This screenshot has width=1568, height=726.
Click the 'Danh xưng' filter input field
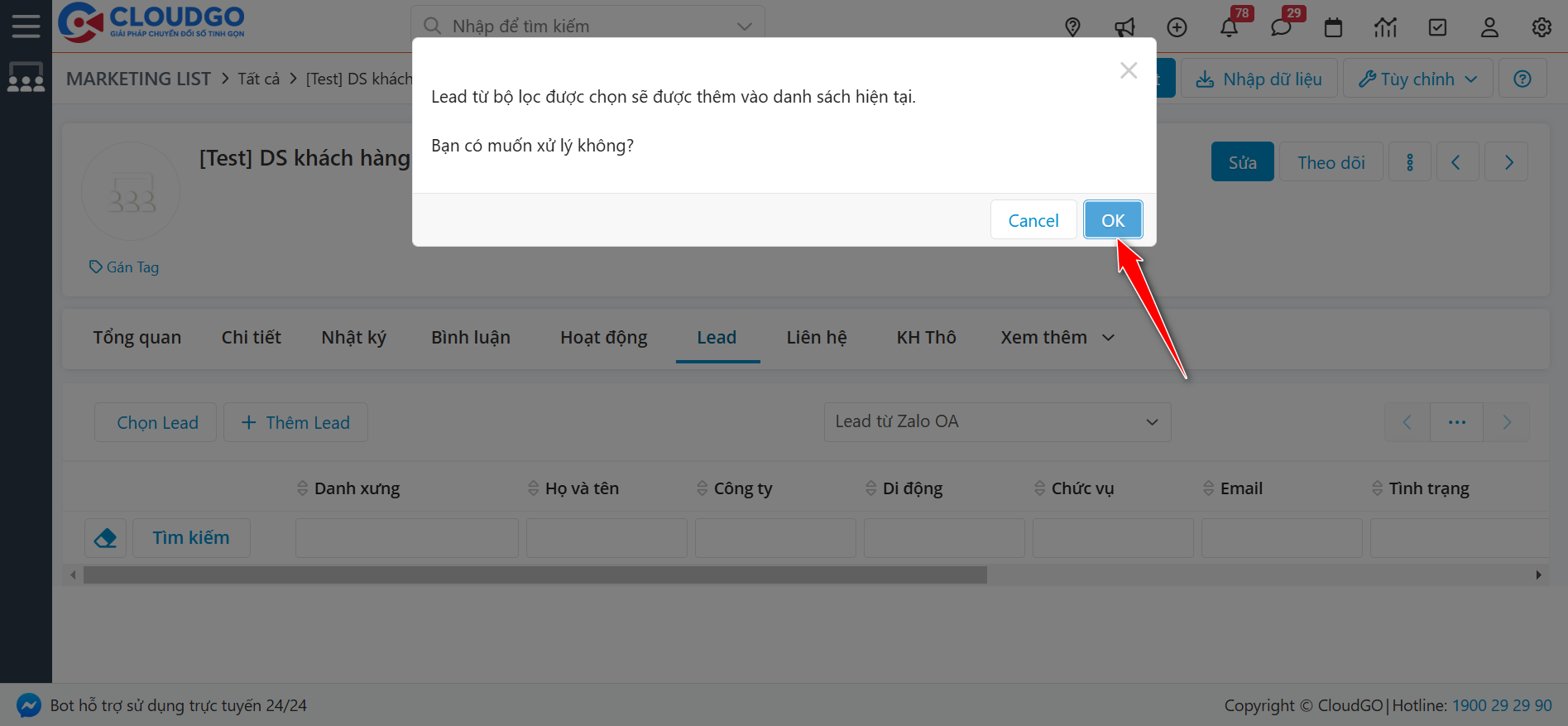pyautogui.click(x=406, y=538)
